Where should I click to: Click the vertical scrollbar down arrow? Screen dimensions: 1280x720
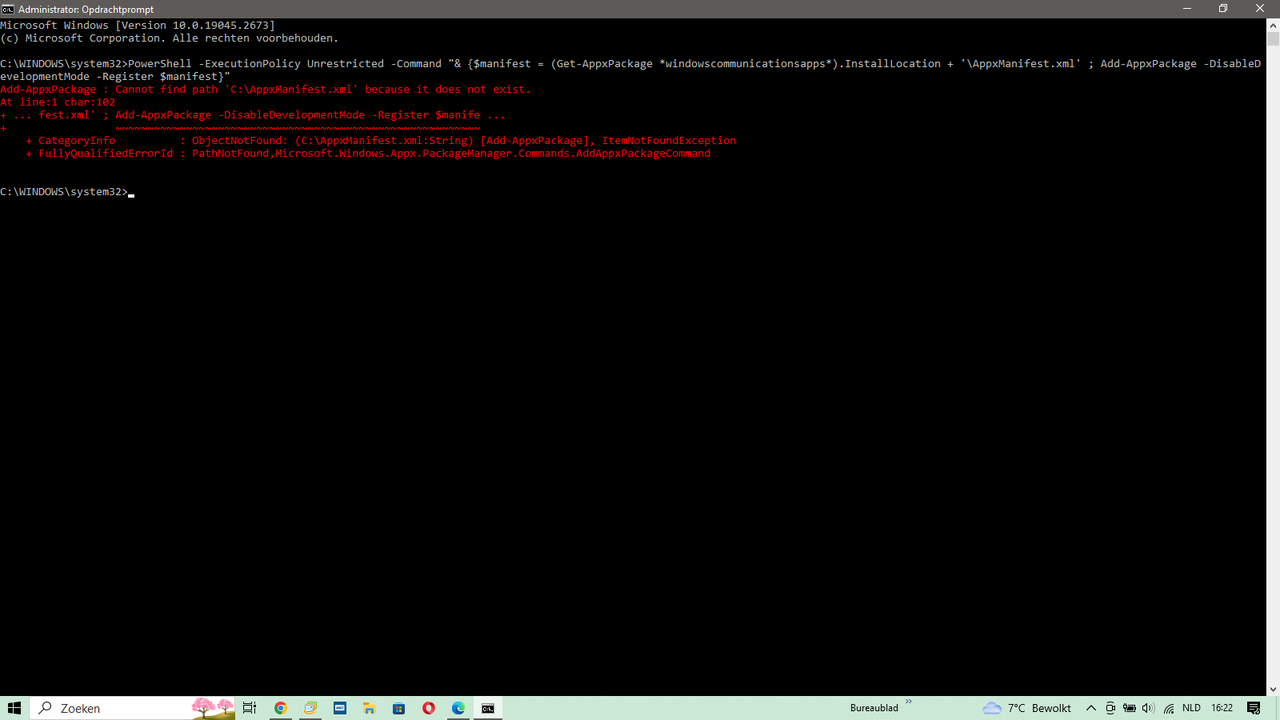coord(1273,689)
